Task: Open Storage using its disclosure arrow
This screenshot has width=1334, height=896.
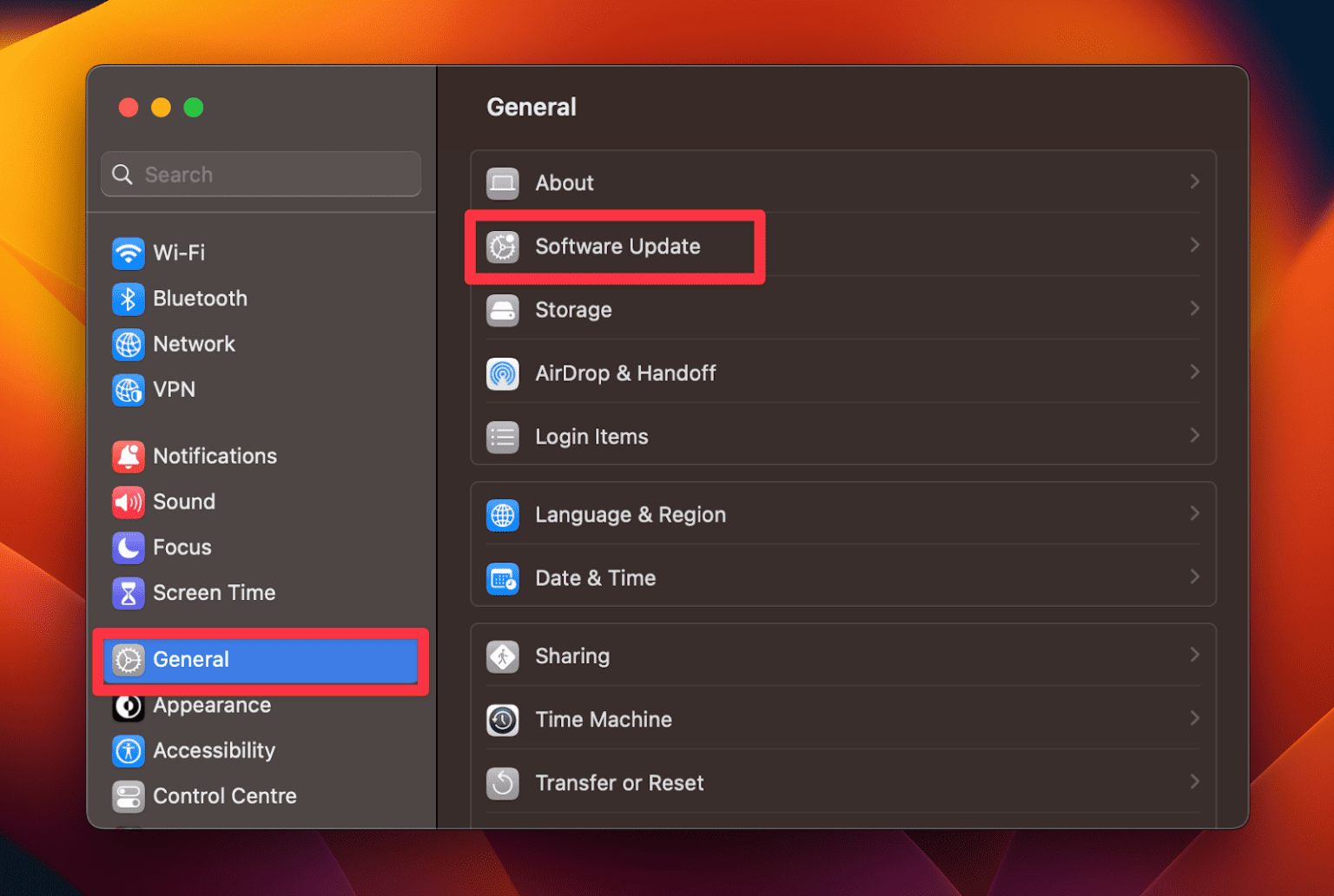Action: point(1195,309)
